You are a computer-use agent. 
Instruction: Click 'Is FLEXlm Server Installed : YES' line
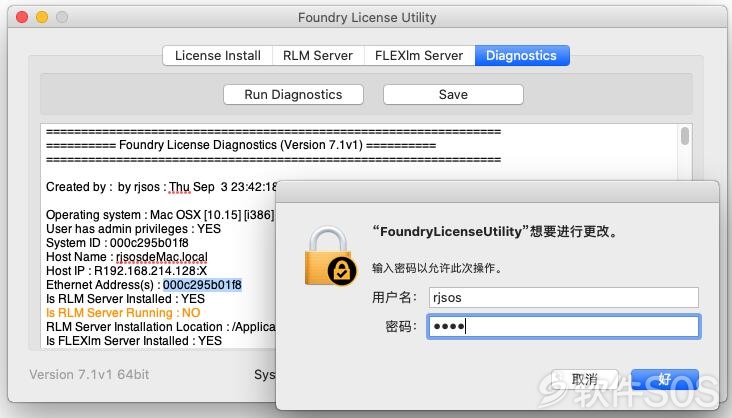point(134,341)
